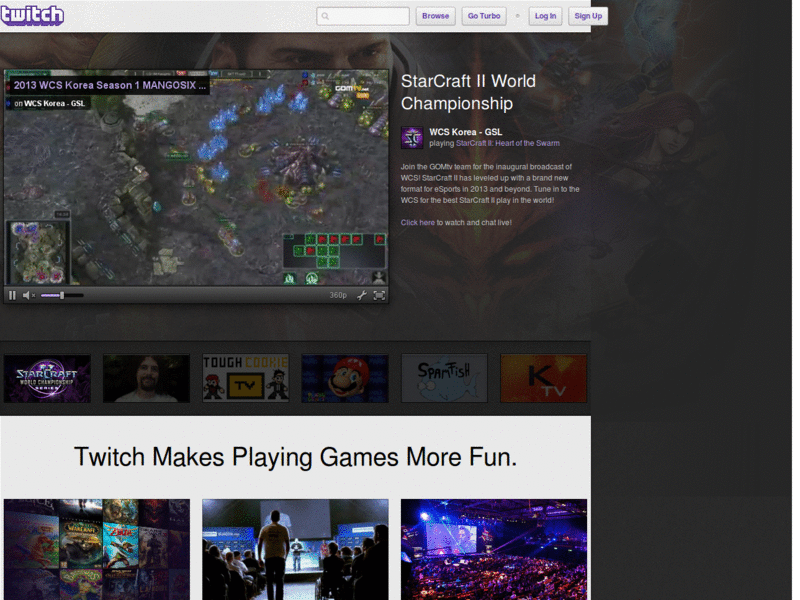This screenshot has height=600, width=800.
Task: Select the orange K TV thumbnail
Action: click(x=544, y=379)
